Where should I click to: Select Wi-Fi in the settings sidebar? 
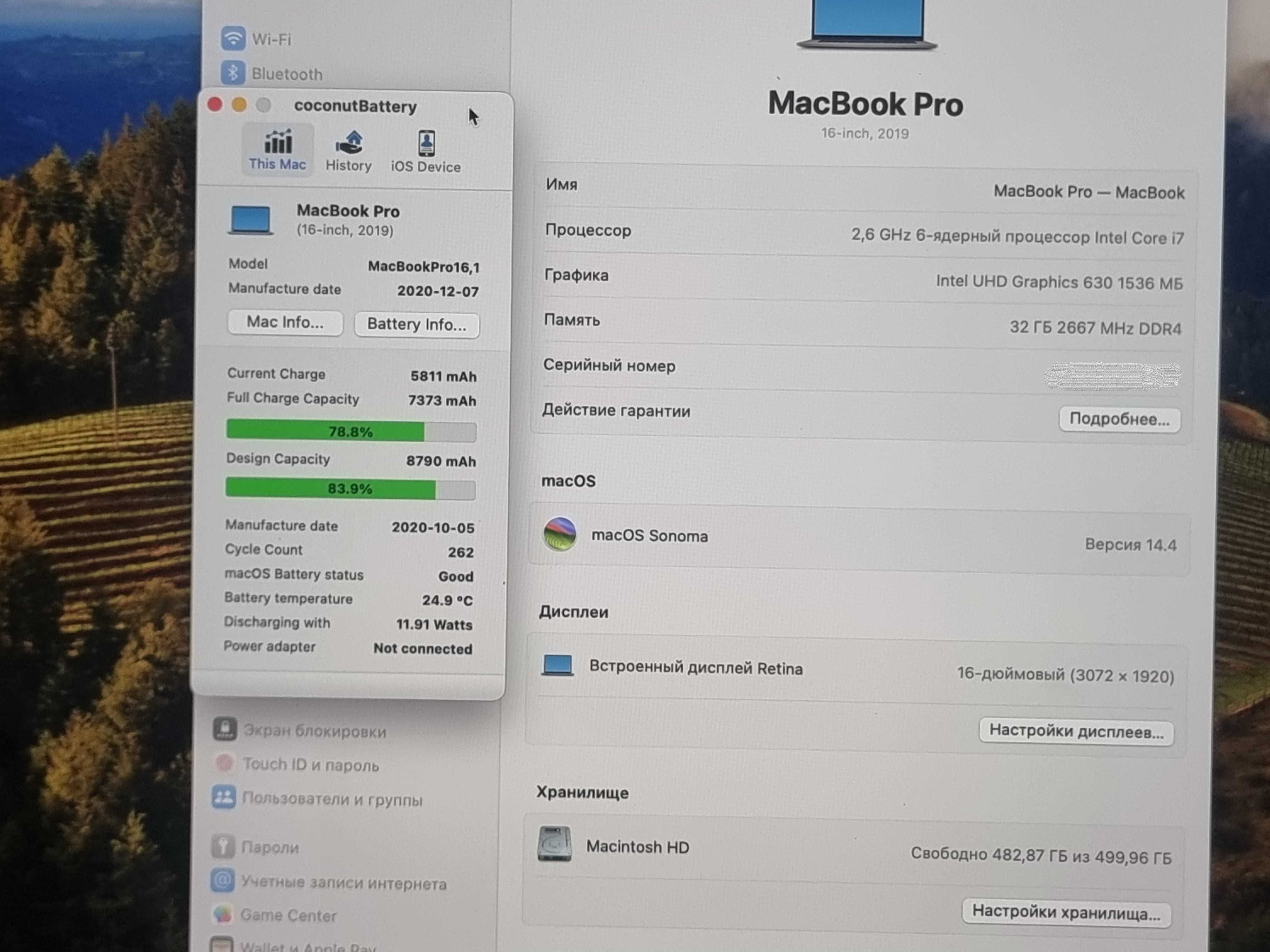257,39
